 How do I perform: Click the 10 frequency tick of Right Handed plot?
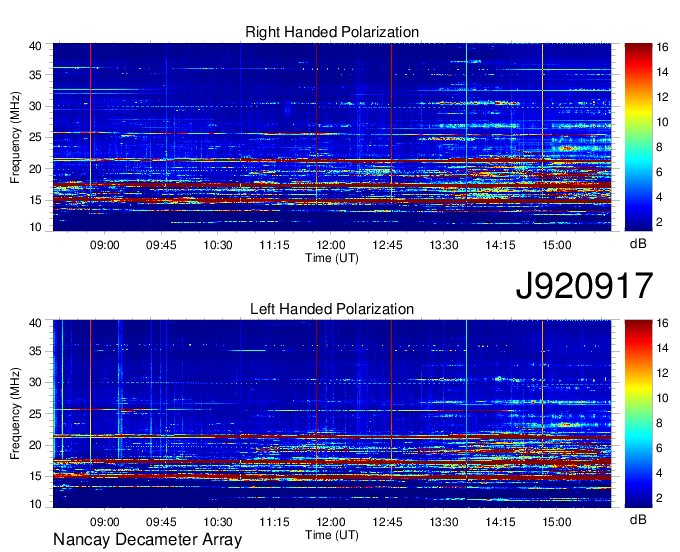pyautogui.click(x=35, y=227)
